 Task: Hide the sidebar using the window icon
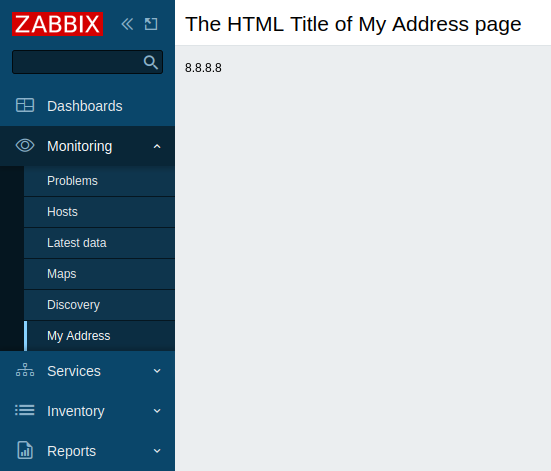point(151,24)
